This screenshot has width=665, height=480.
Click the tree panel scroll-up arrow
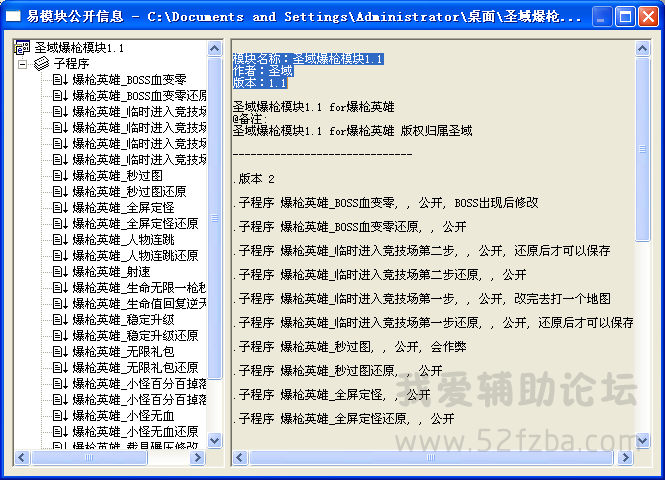[215, 48]
